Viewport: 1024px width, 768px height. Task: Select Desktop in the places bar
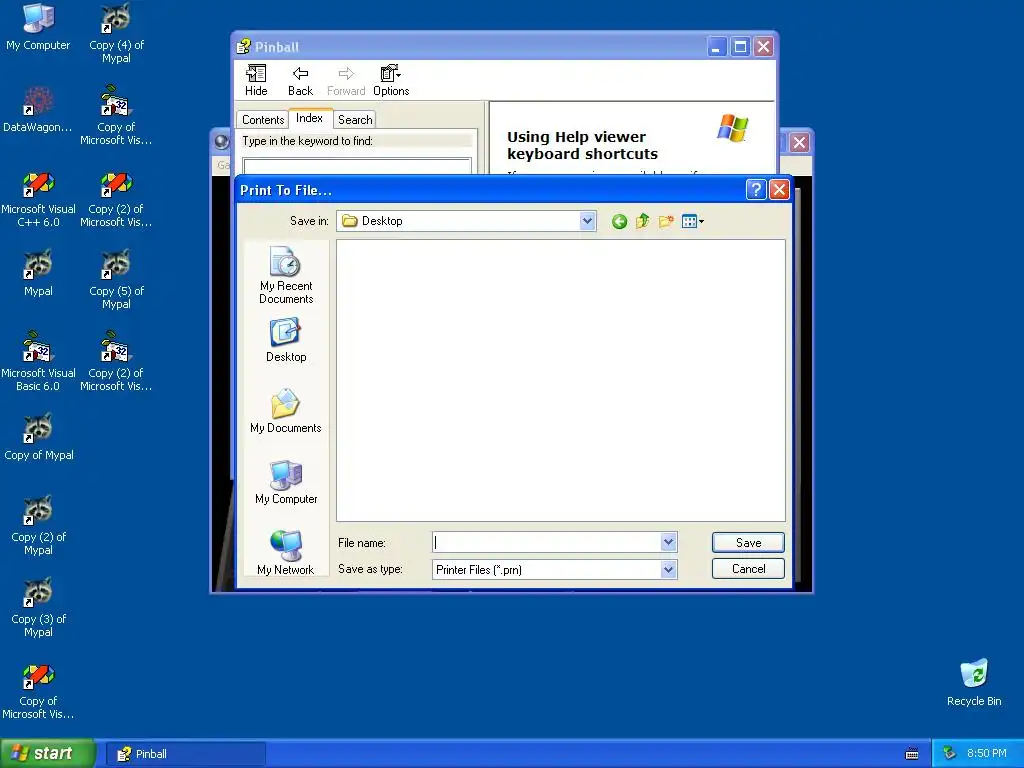(x=286, y=340)
